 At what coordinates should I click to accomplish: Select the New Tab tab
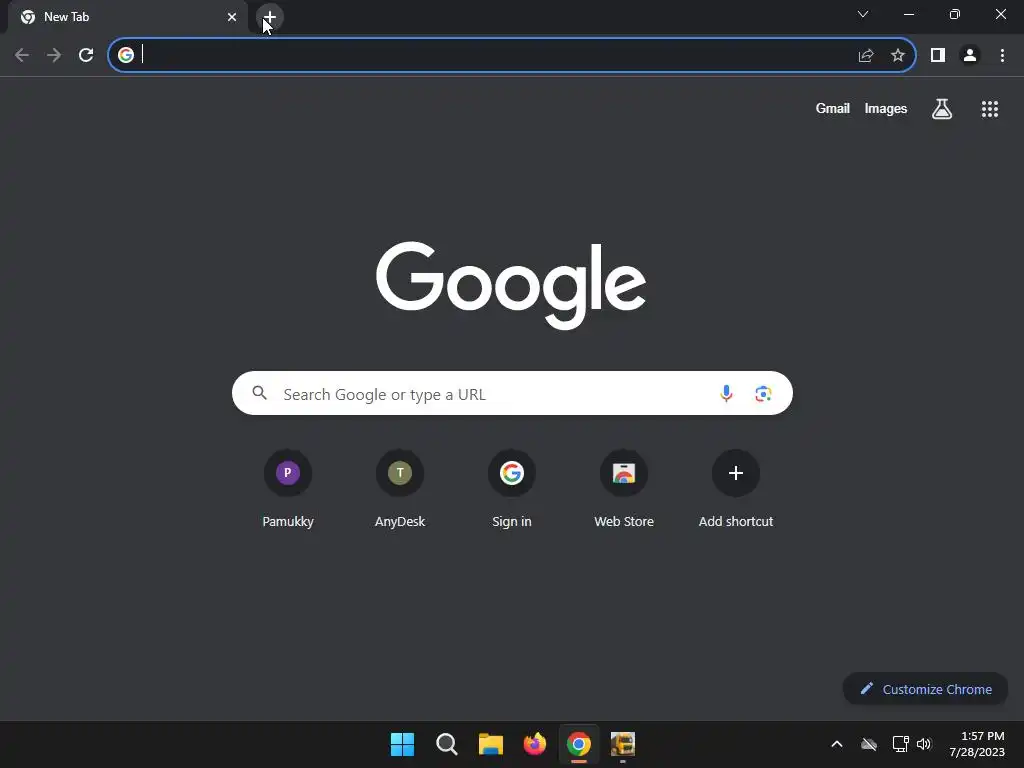[127, 17]
